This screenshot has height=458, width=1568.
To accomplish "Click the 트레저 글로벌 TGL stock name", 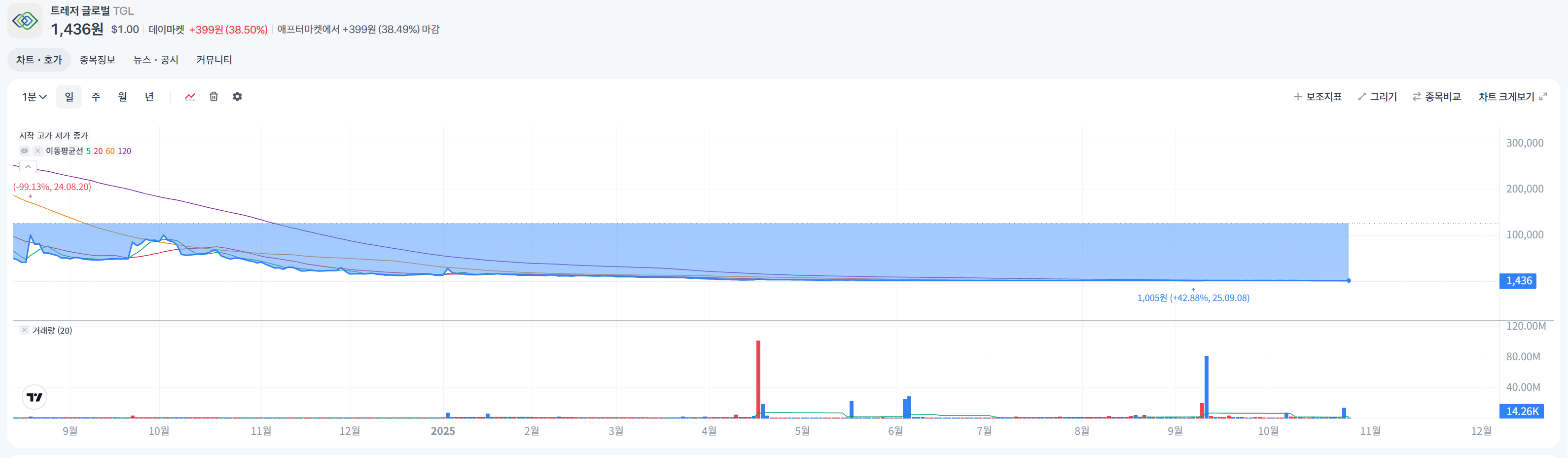I will click(x=92, y=11).
